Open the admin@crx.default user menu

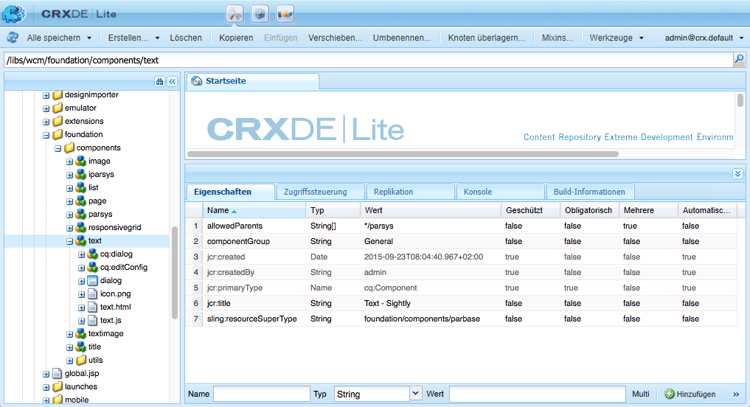coord(704,38)
